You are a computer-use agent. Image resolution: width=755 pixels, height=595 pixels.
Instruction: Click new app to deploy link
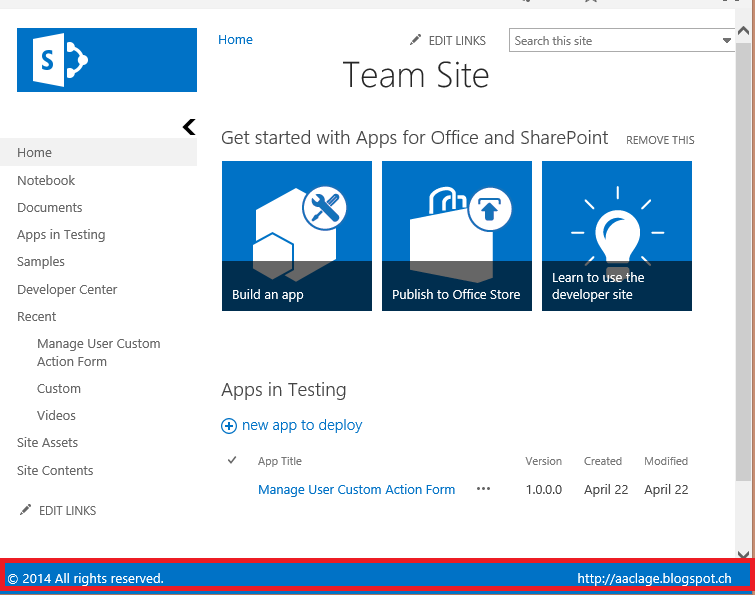[302, 425]
